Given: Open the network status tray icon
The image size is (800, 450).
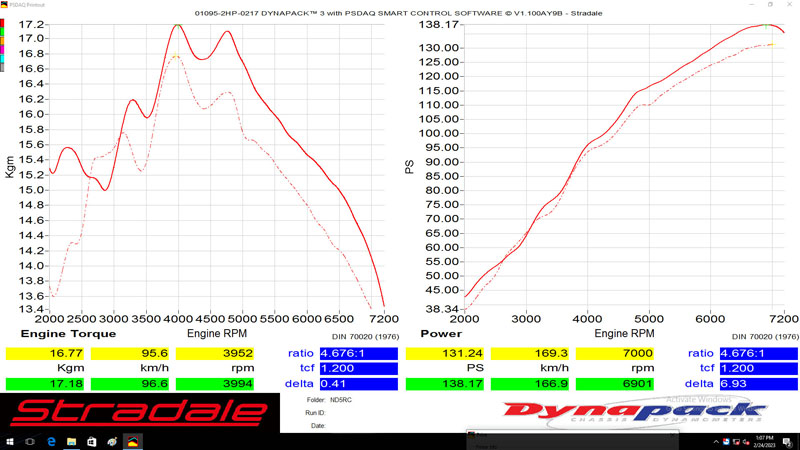Looking at the screenshot, I should (736, 442).
